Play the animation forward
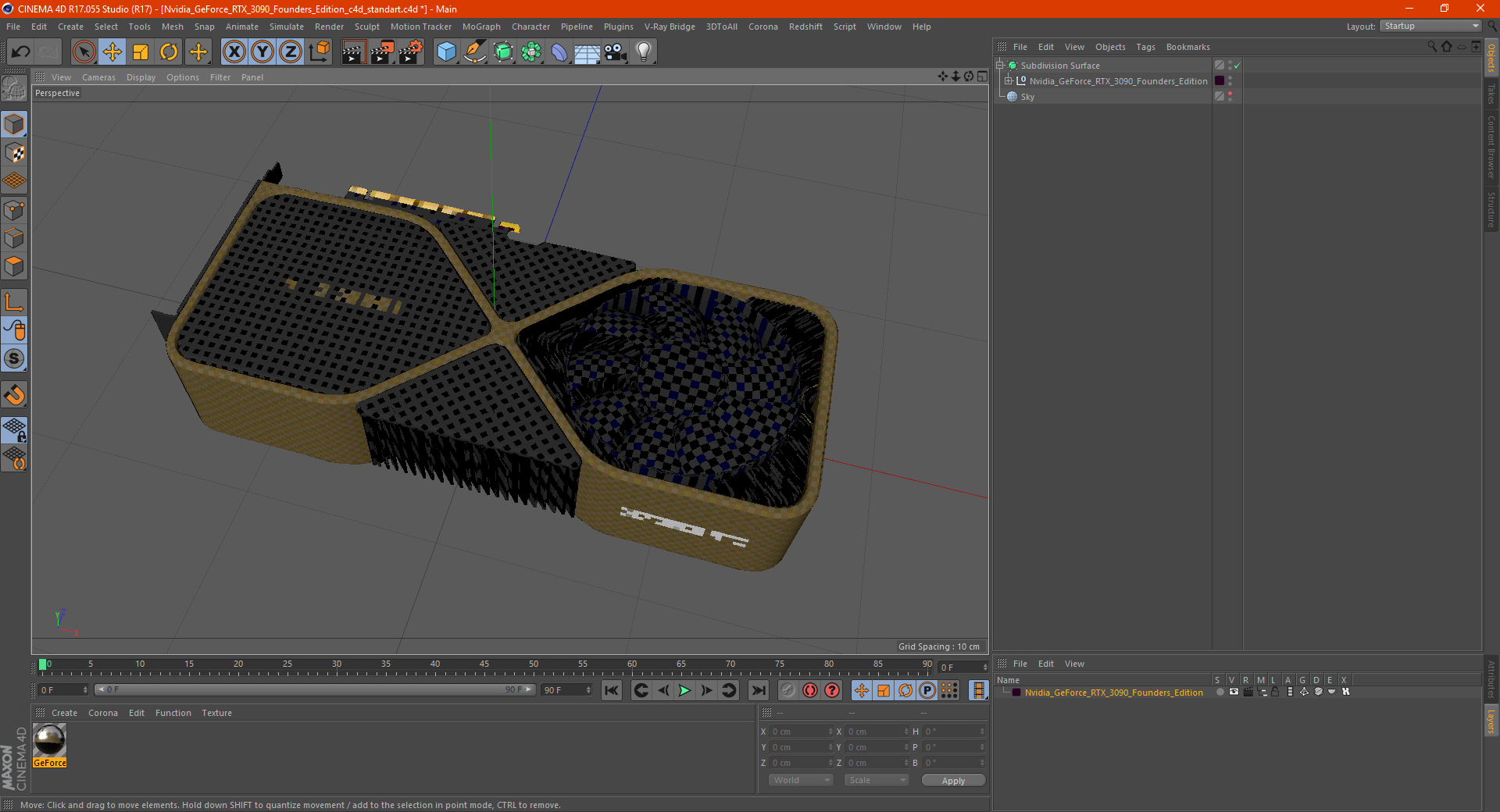 click(x=684, y=690)
